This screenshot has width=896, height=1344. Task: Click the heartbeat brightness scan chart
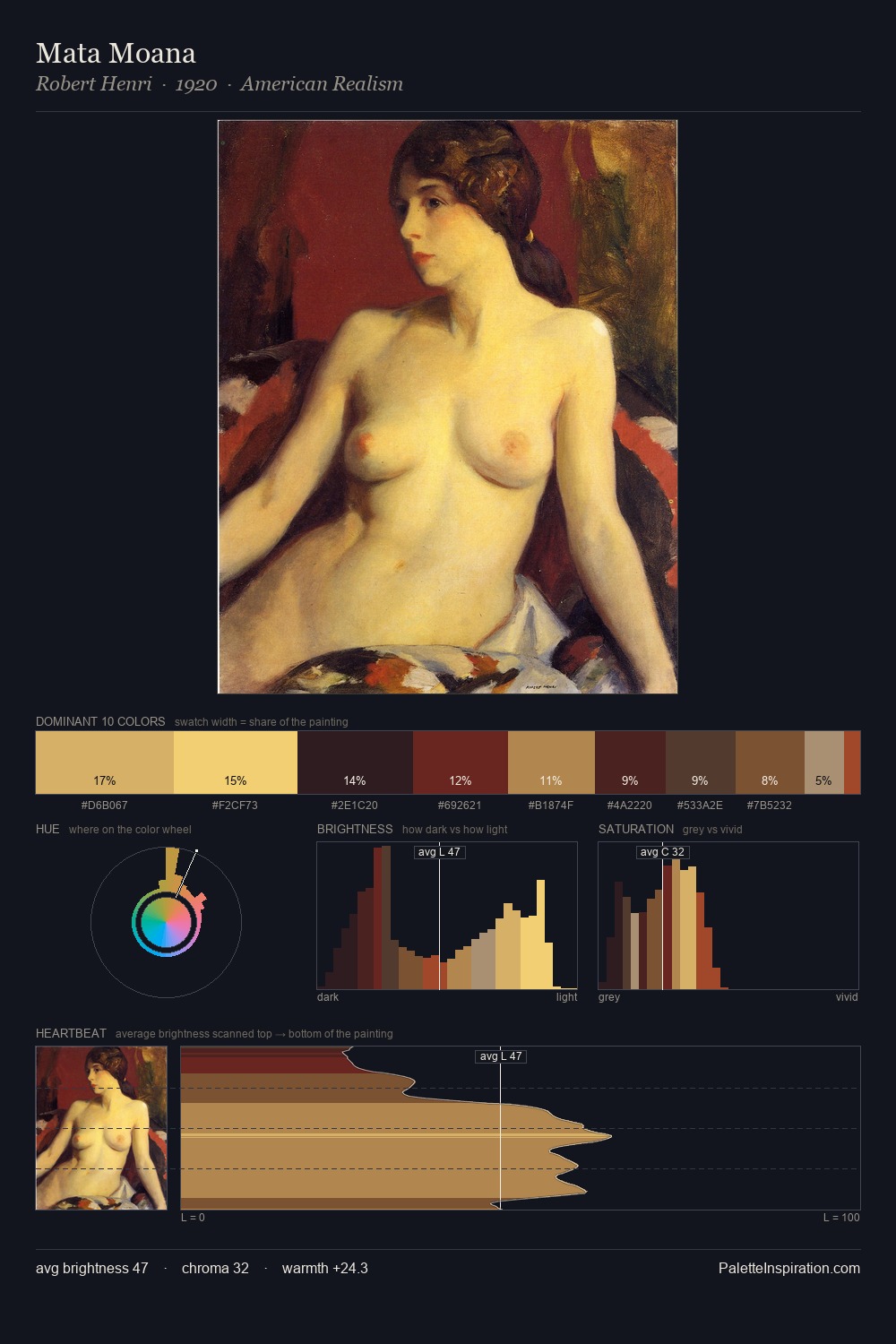click(521, 1128)
